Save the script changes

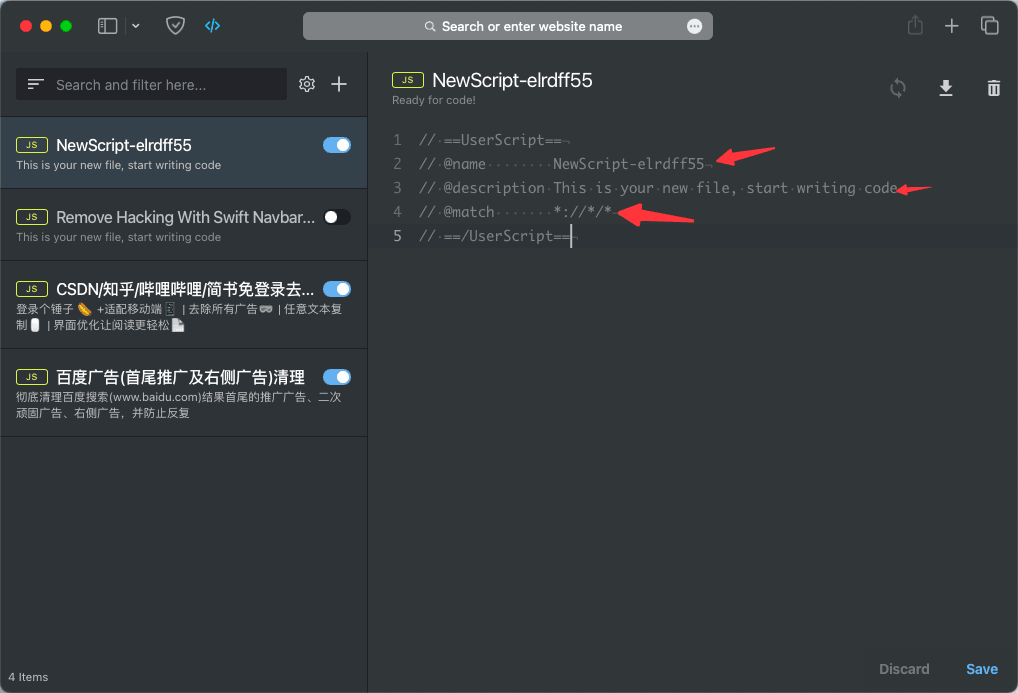[982, 669]
